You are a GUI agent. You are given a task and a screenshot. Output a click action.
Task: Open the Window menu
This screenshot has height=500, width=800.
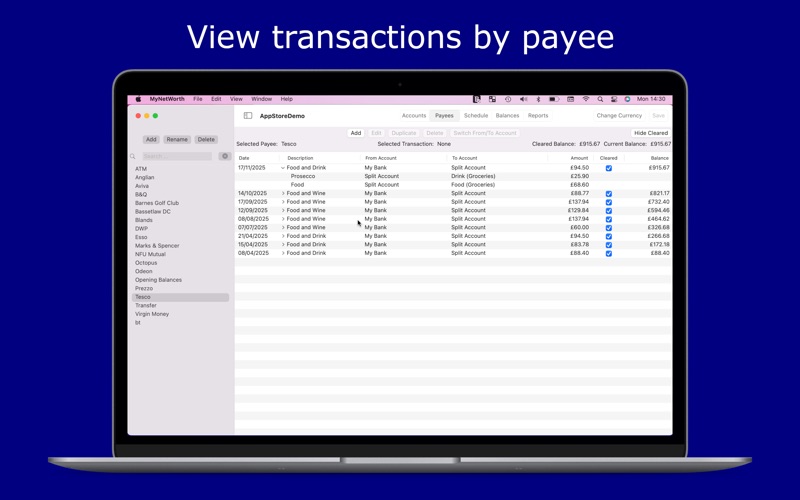[x=261, y=99]
